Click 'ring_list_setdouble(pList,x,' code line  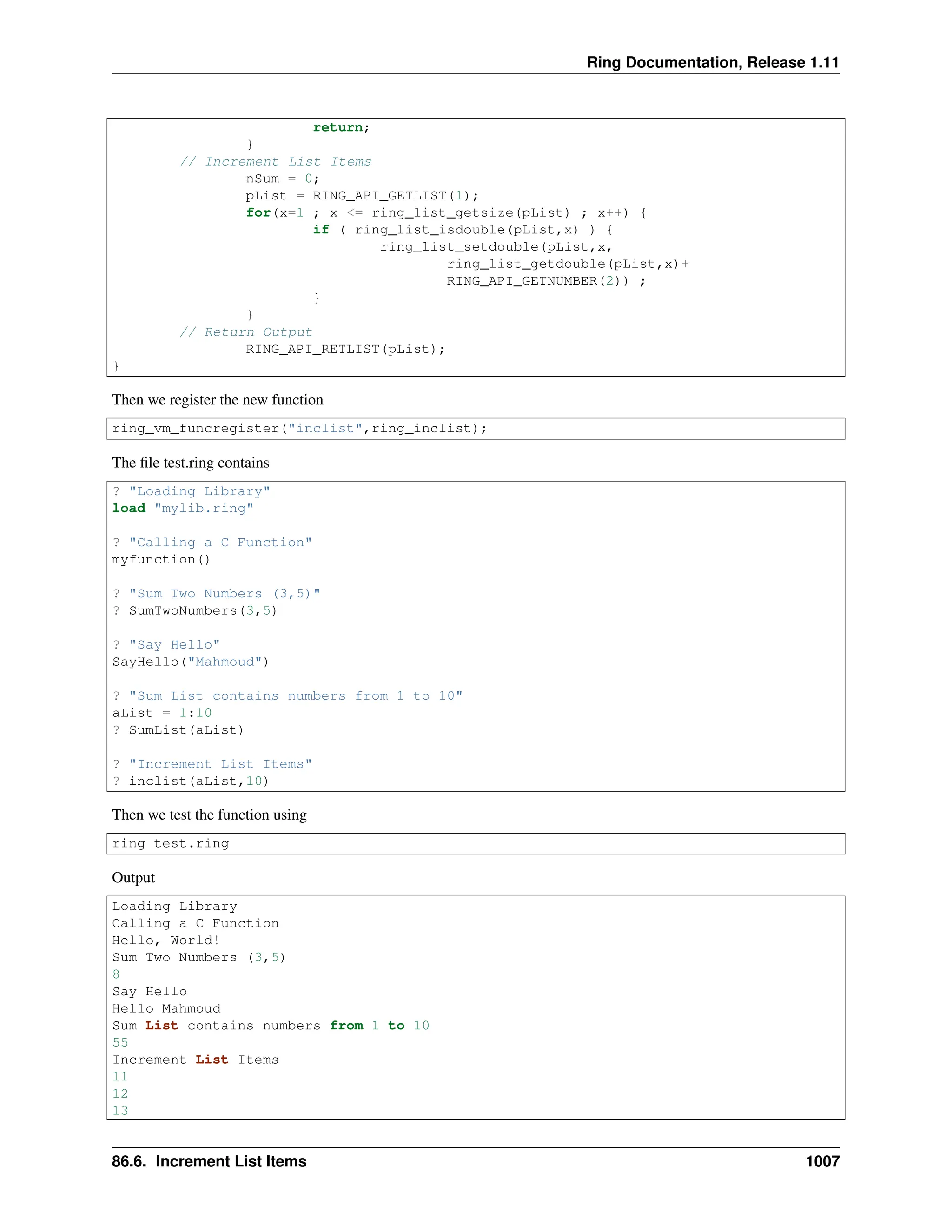coord(496,247)
